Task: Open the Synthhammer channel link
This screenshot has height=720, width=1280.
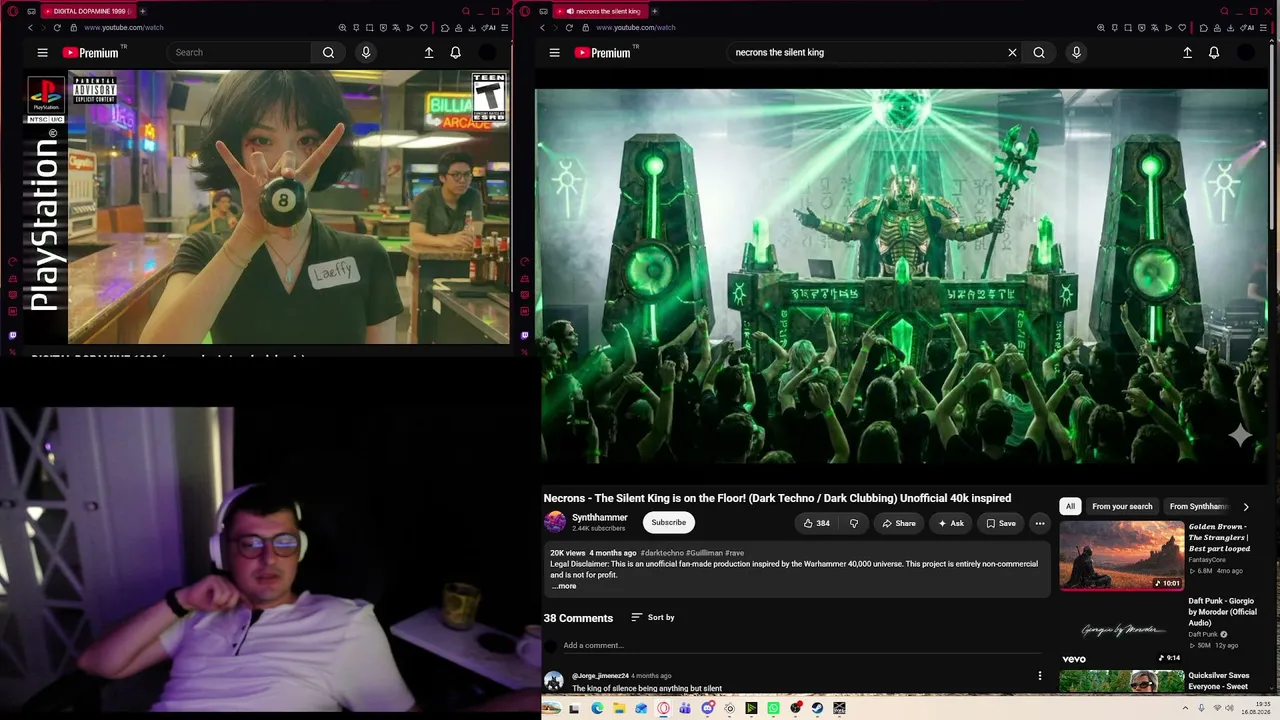Action: [600, 518]
